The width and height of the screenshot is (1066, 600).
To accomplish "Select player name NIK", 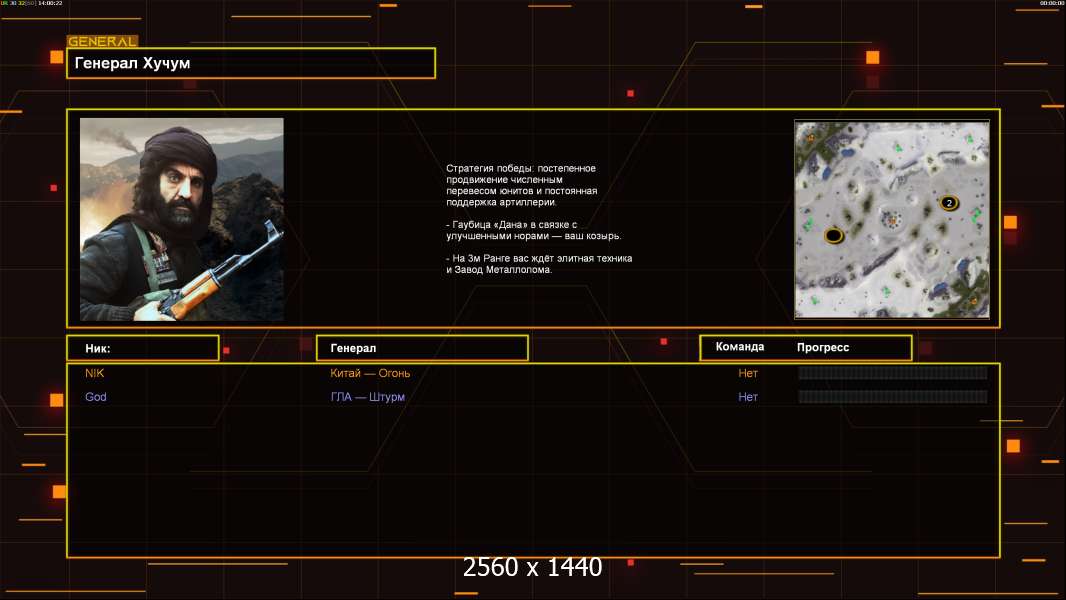I will [95, 373].
